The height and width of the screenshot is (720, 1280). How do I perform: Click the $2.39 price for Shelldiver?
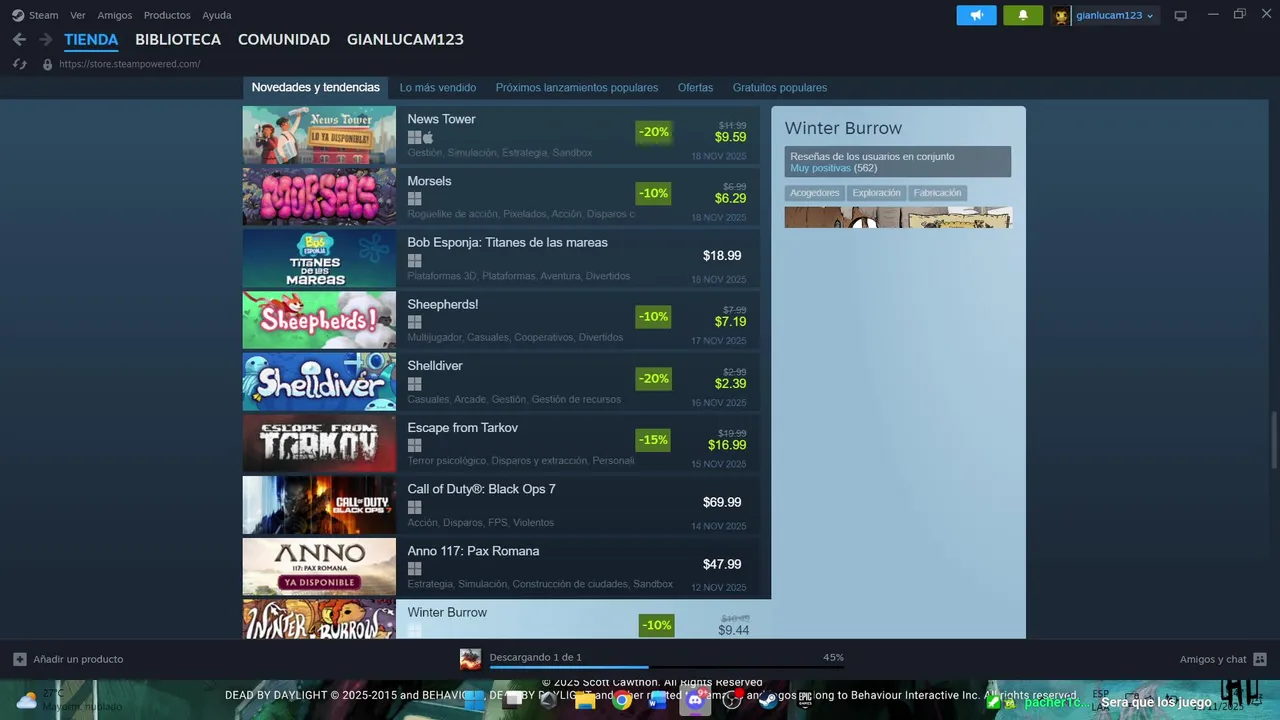point(730,384)
